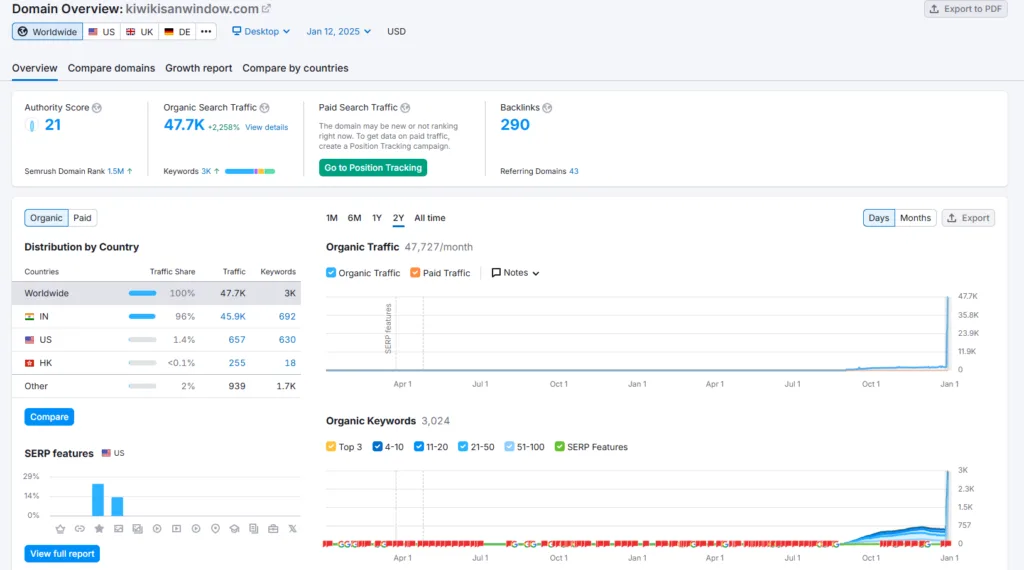Toggle the Top 3 keywords checkbox
This screenshot has width=1024, height=570.
tap(331, 447)
